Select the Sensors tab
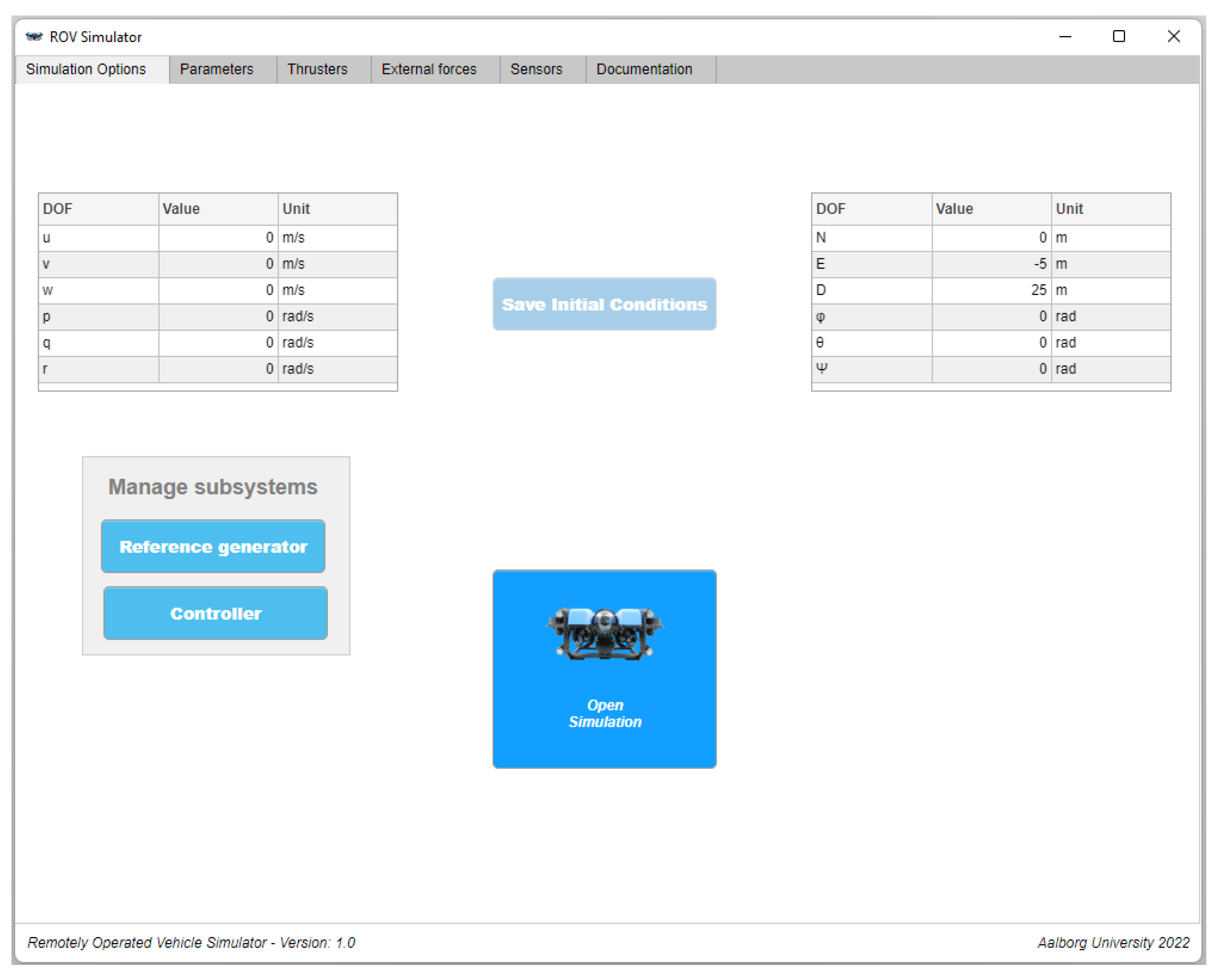The image size is (1220, 980). pos(536,69)
